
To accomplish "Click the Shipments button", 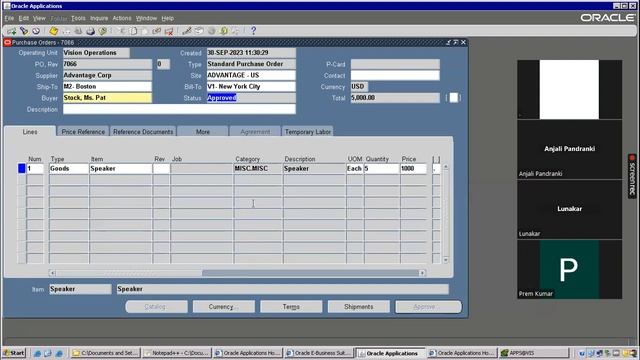I will click(x=358, y=307).
